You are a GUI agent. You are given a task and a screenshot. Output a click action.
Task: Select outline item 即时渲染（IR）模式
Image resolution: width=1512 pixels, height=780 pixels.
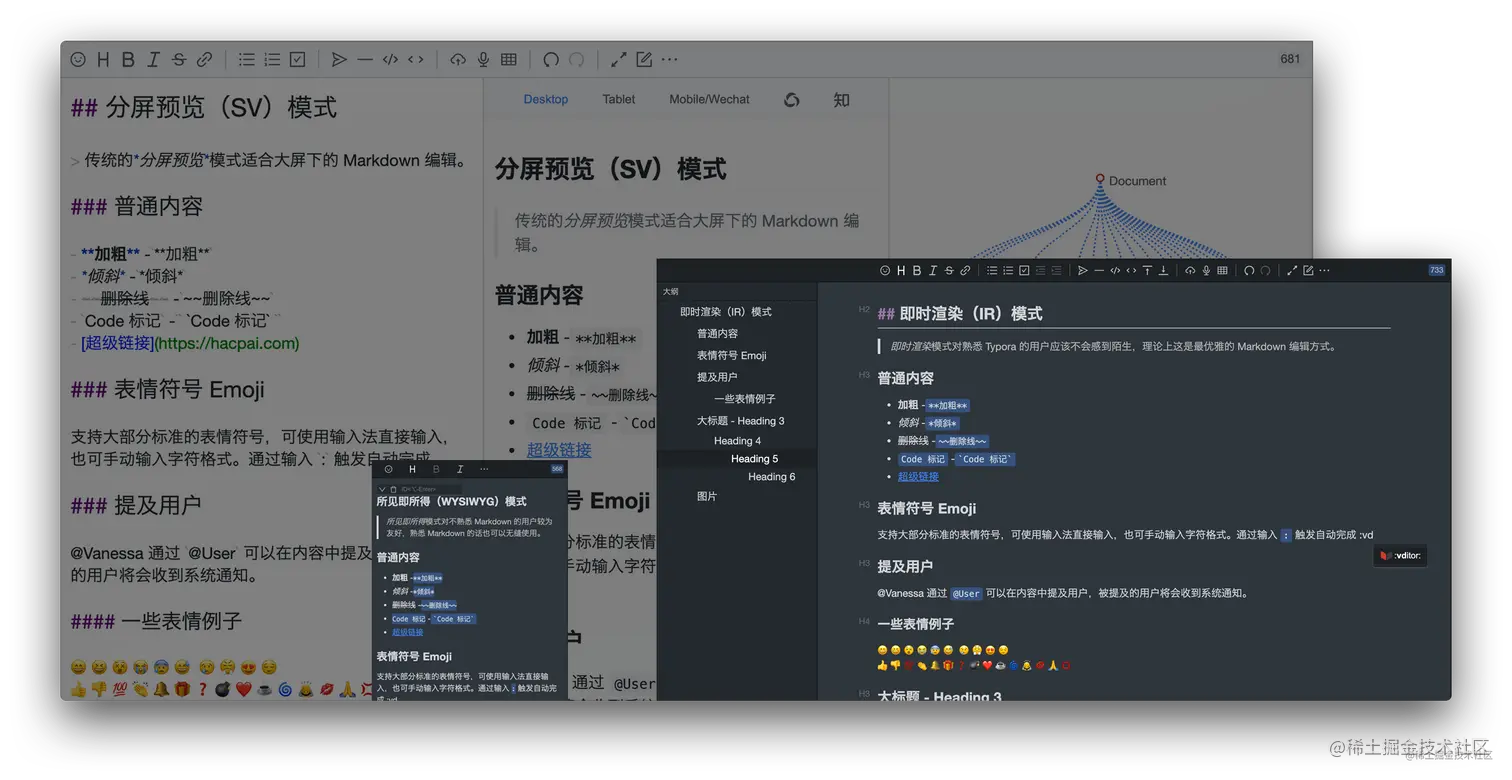point(726,312)
